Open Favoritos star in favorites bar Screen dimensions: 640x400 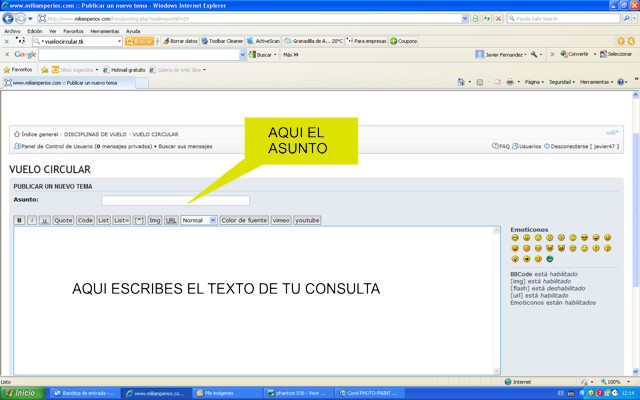tap(20, 69)
